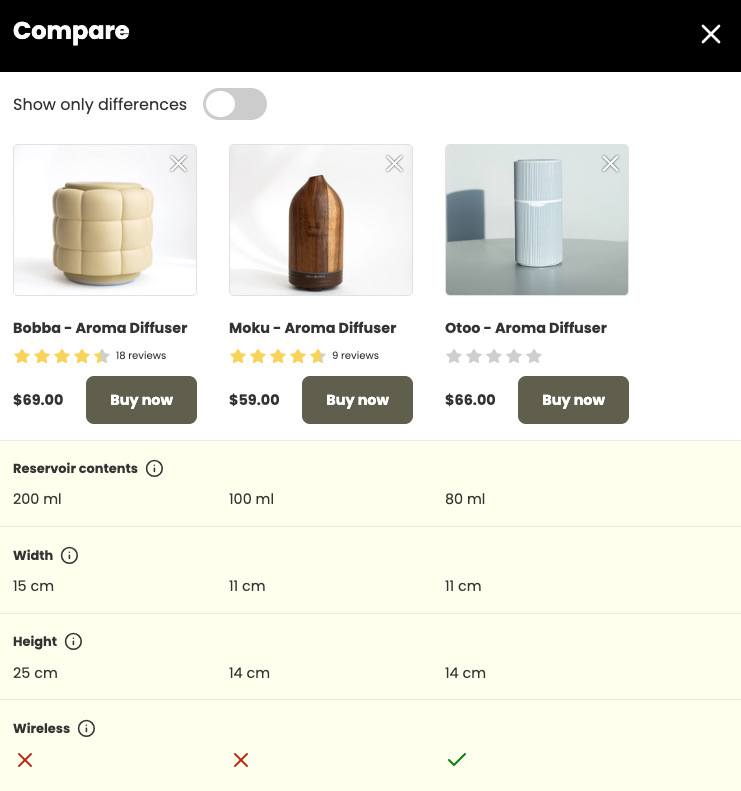Viewport: 741px width, 791px height.
Task: Remove Moku diffuser from comparison
Action: [x=394, y=163]
